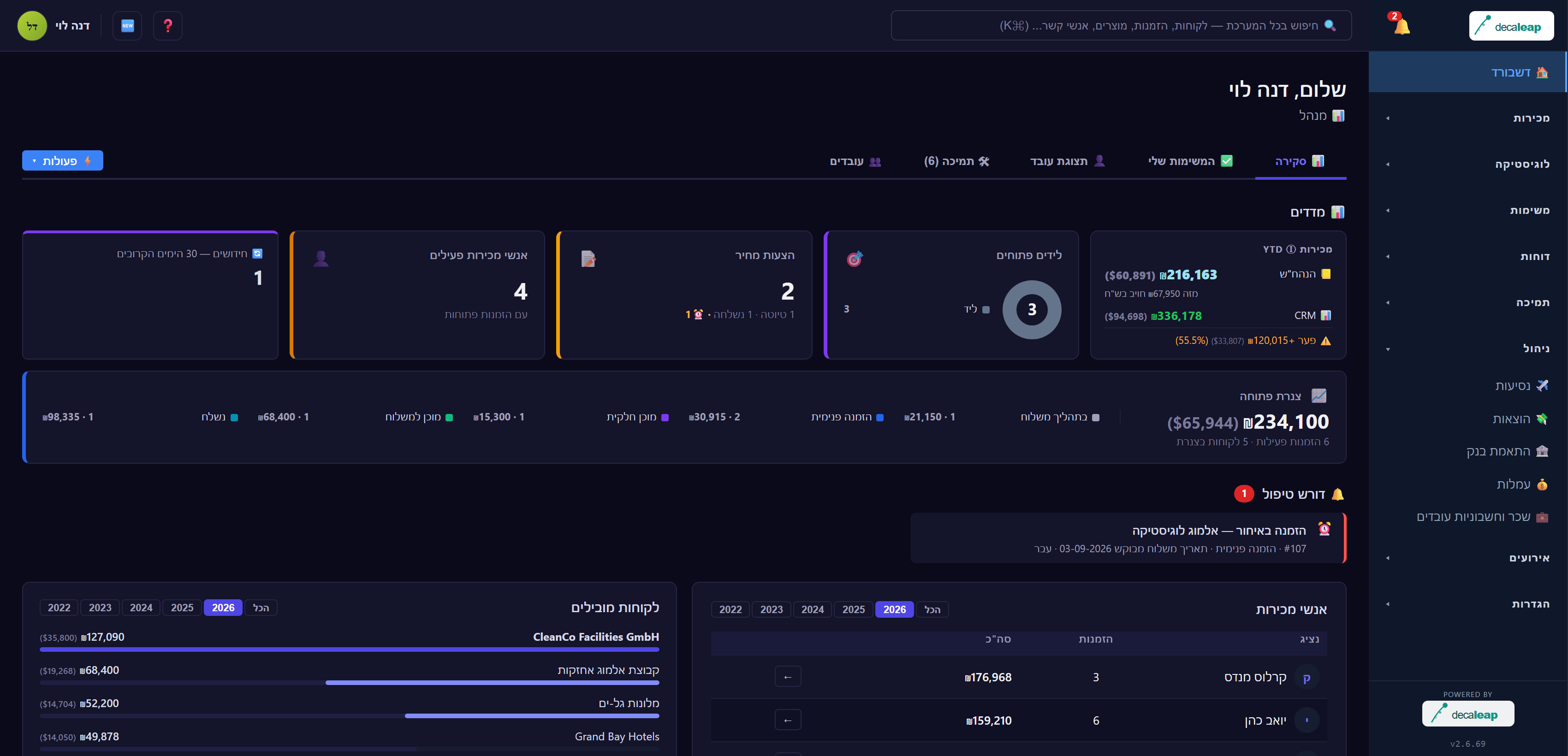
Task: Click the person icon on אנשי מכירות פעילים card
Action: [321, 259]
